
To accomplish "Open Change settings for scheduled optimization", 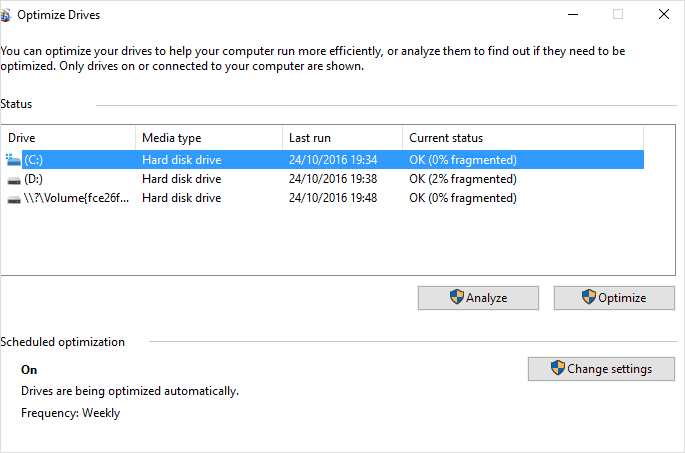I will click(601, 369).
